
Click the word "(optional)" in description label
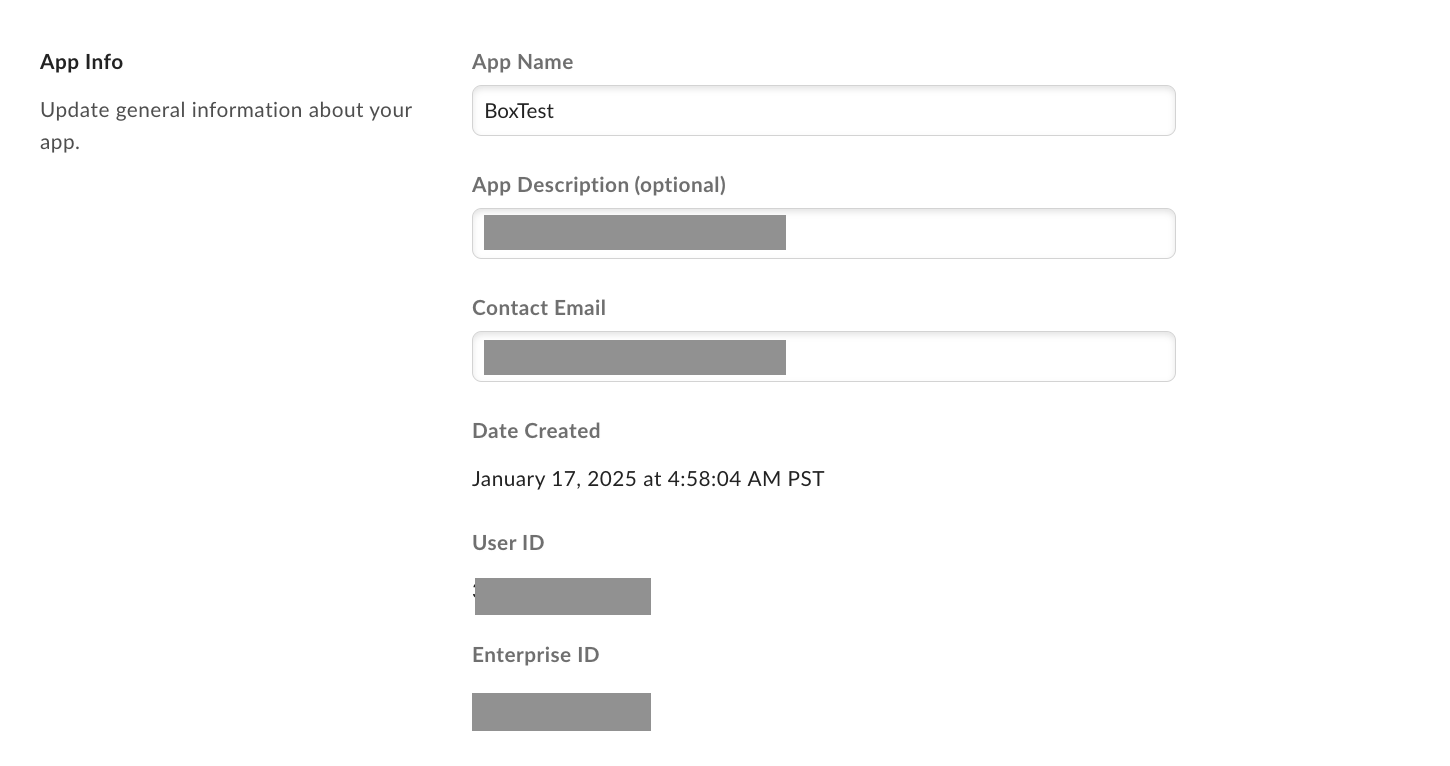[x=680, y=185]
